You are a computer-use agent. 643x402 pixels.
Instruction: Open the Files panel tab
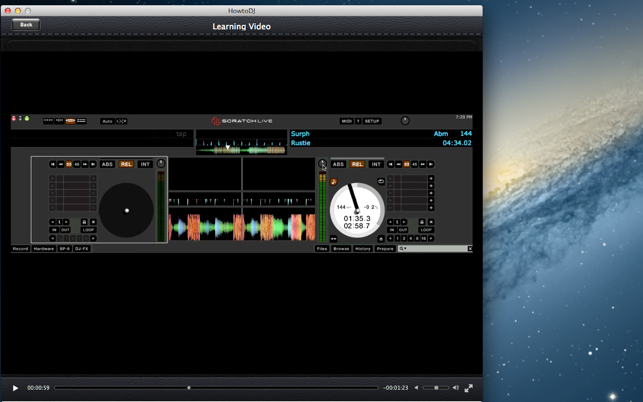[x=322, y=249]
